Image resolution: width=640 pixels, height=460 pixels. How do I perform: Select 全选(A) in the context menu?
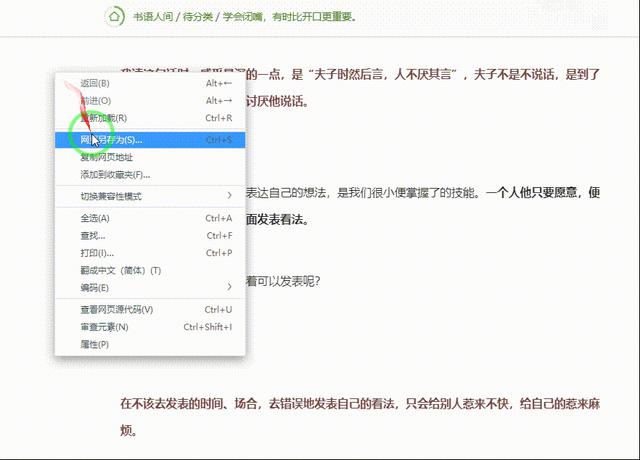[150, 218]
